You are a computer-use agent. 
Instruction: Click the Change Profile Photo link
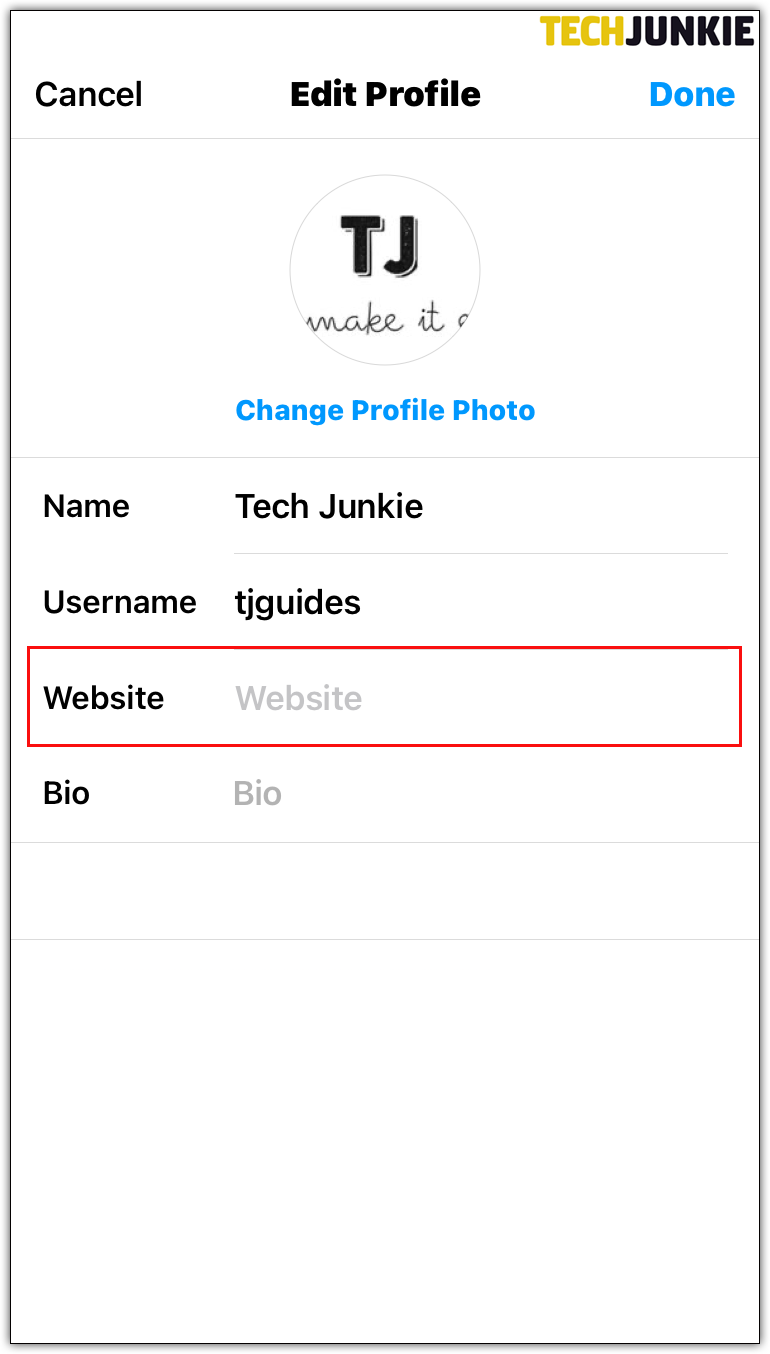pyautogui.click(x=385, y=410)
